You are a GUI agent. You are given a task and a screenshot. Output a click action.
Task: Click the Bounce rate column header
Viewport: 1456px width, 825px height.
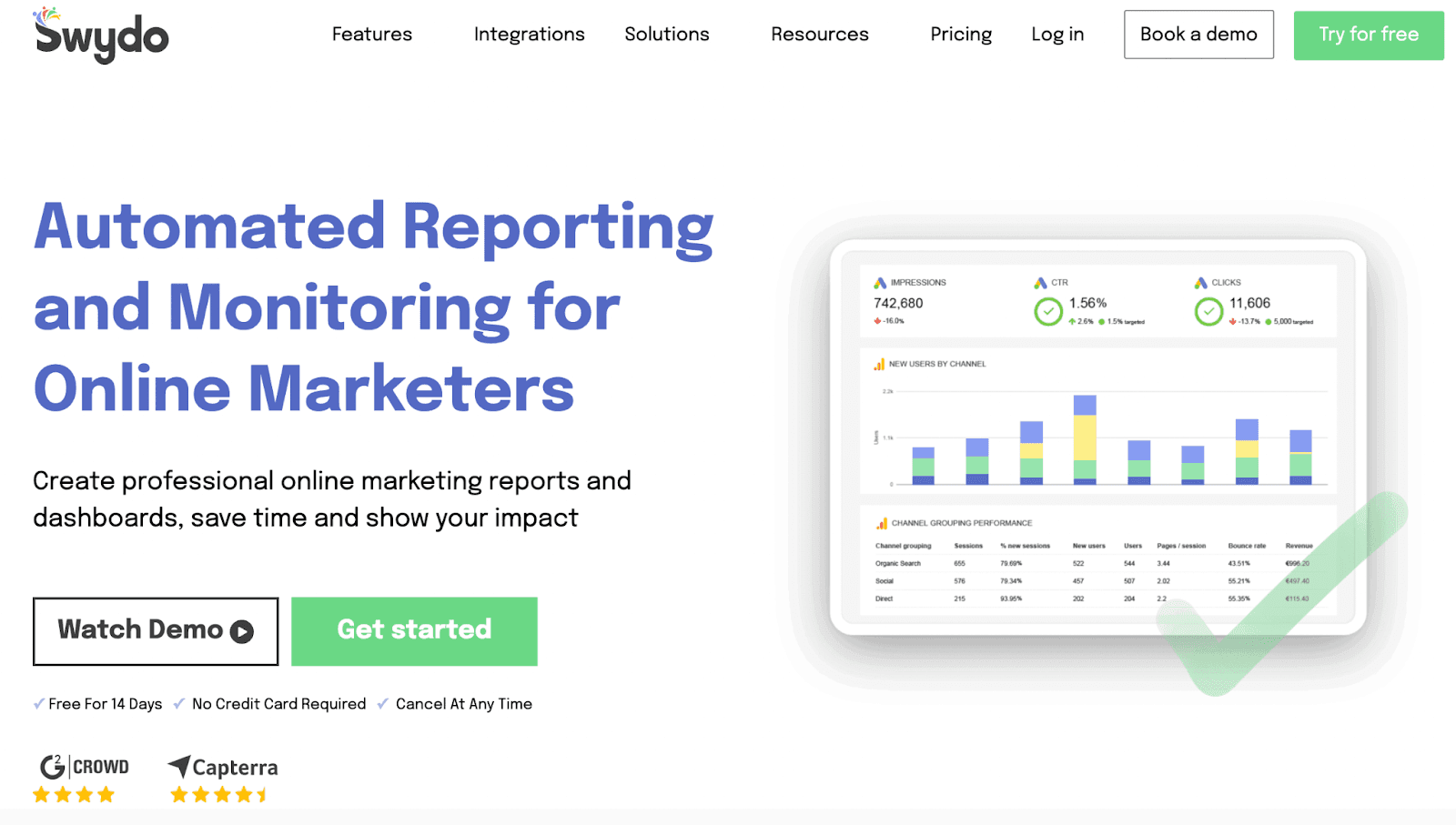[x=1247, y=546]
